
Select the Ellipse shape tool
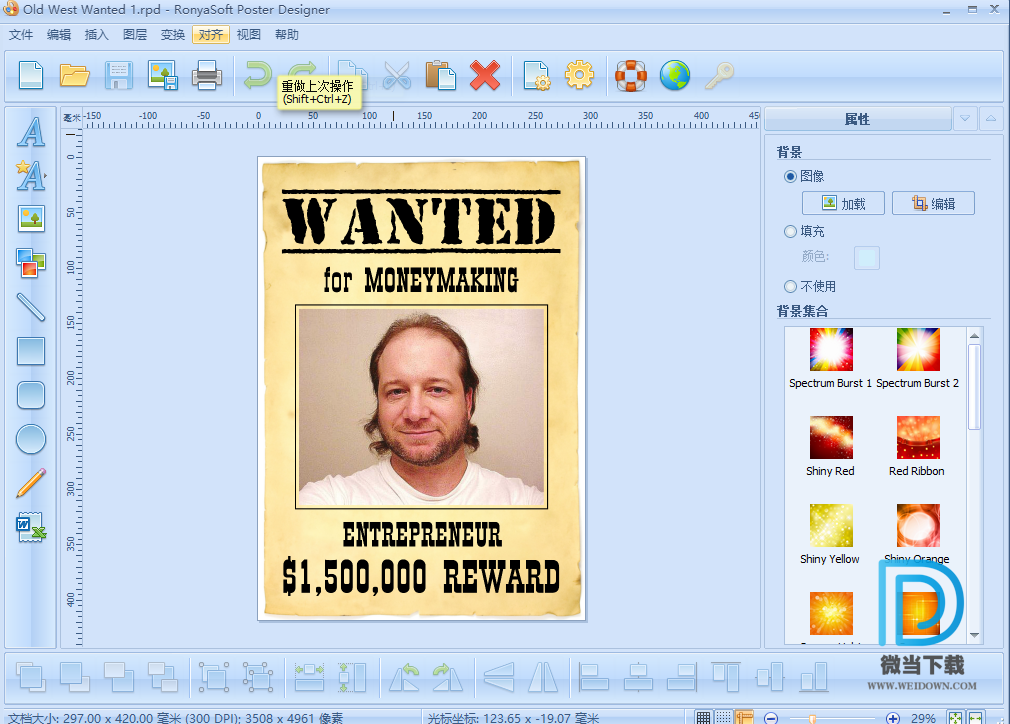pyautogui.click(x=31, y=439)
